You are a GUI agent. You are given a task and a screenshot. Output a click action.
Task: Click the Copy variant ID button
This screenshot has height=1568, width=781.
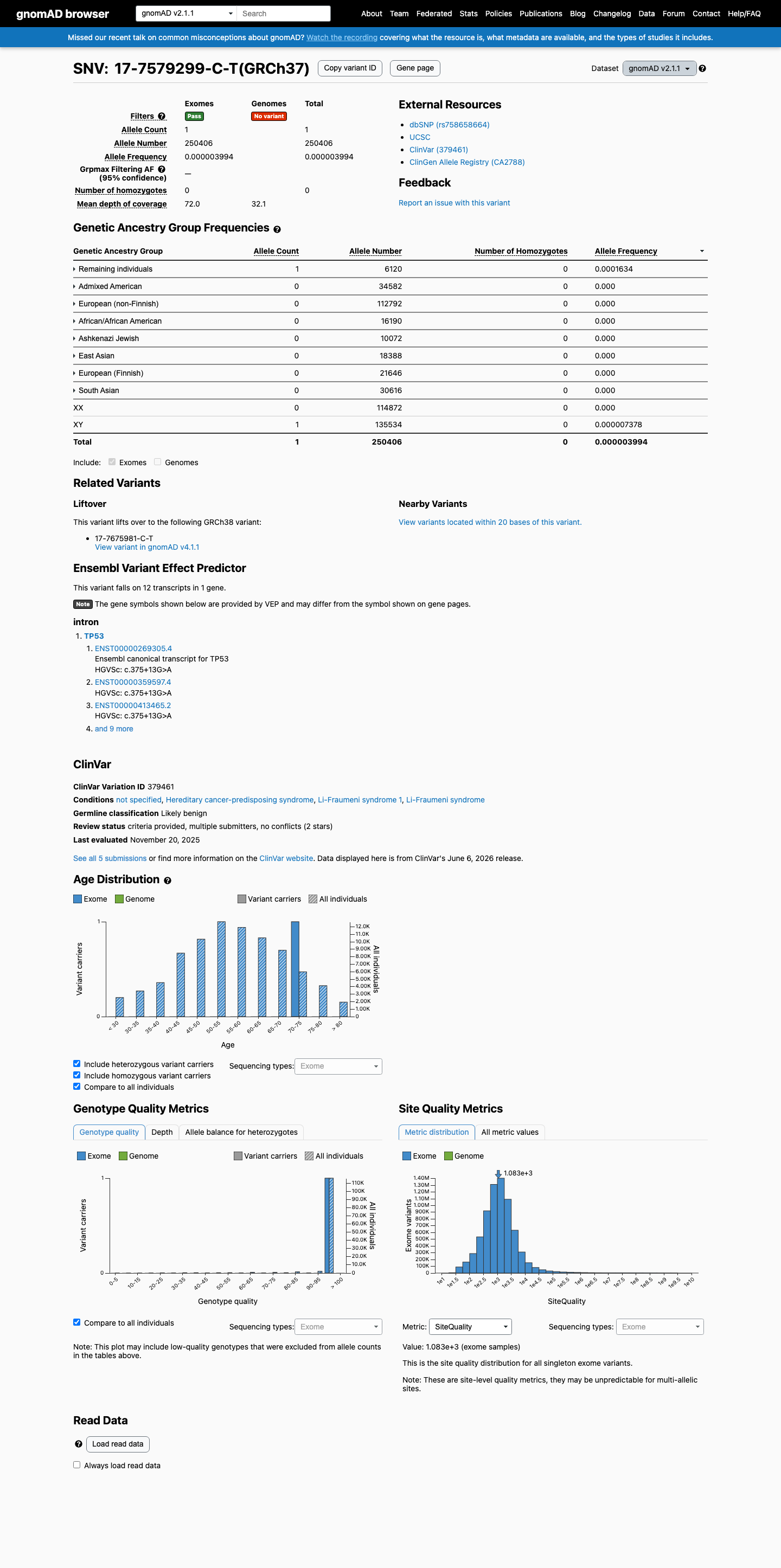(x=350, y=68)
